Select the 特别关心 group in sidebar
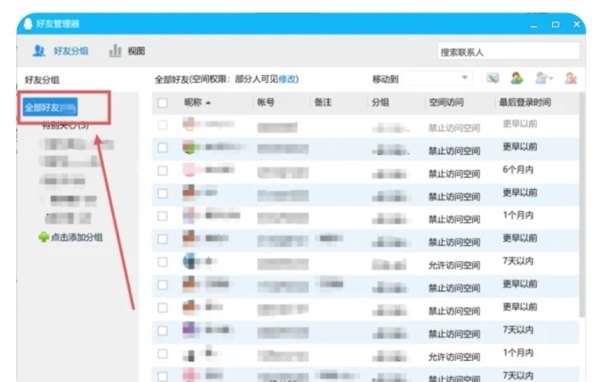612x382 pixels. click(x=65, y=125)
